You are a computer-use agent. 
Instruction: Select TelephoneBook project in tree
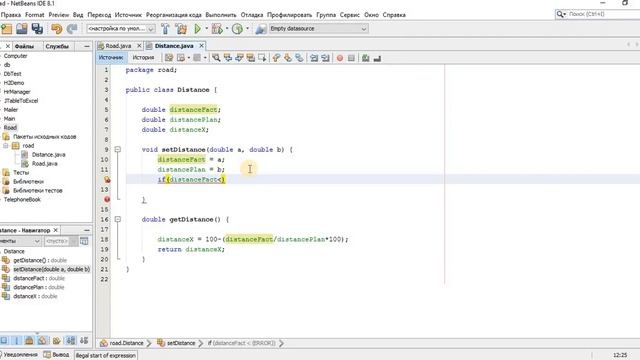click(22, 200)
